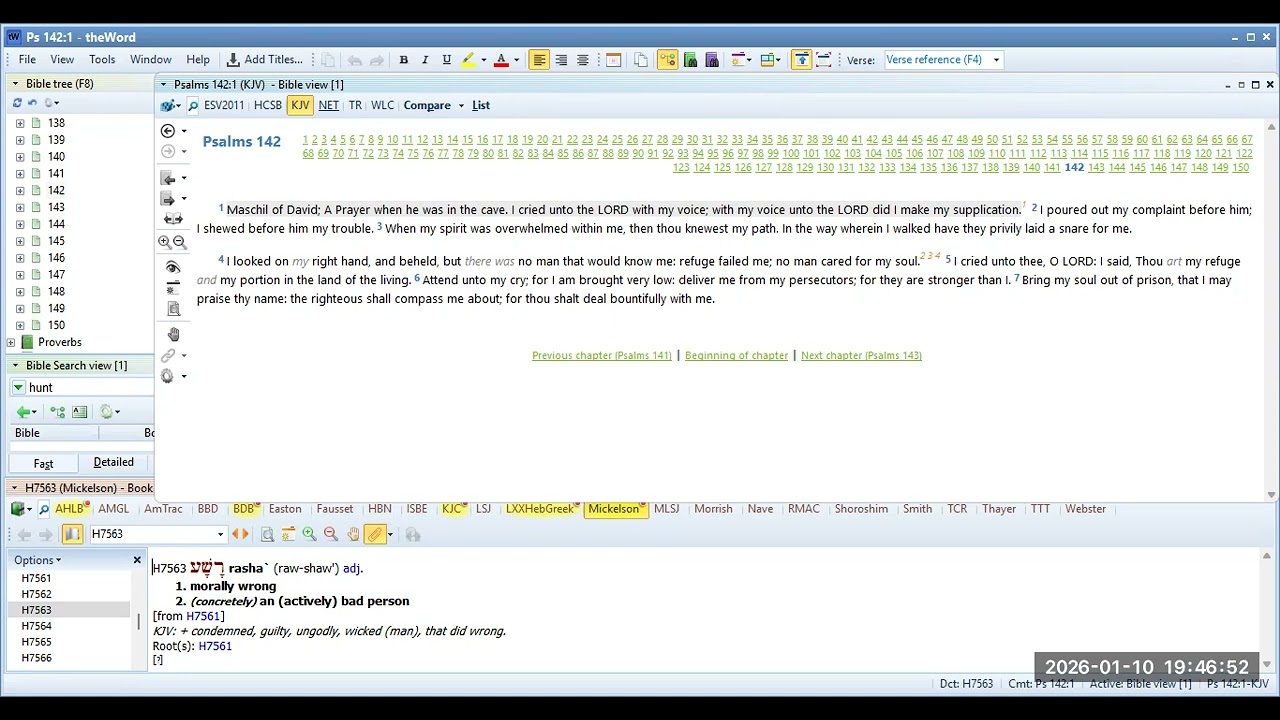1280x720 pixels.
Task: Click the Add Titles button
Action: pyautogui.click(x=264, y=60)
